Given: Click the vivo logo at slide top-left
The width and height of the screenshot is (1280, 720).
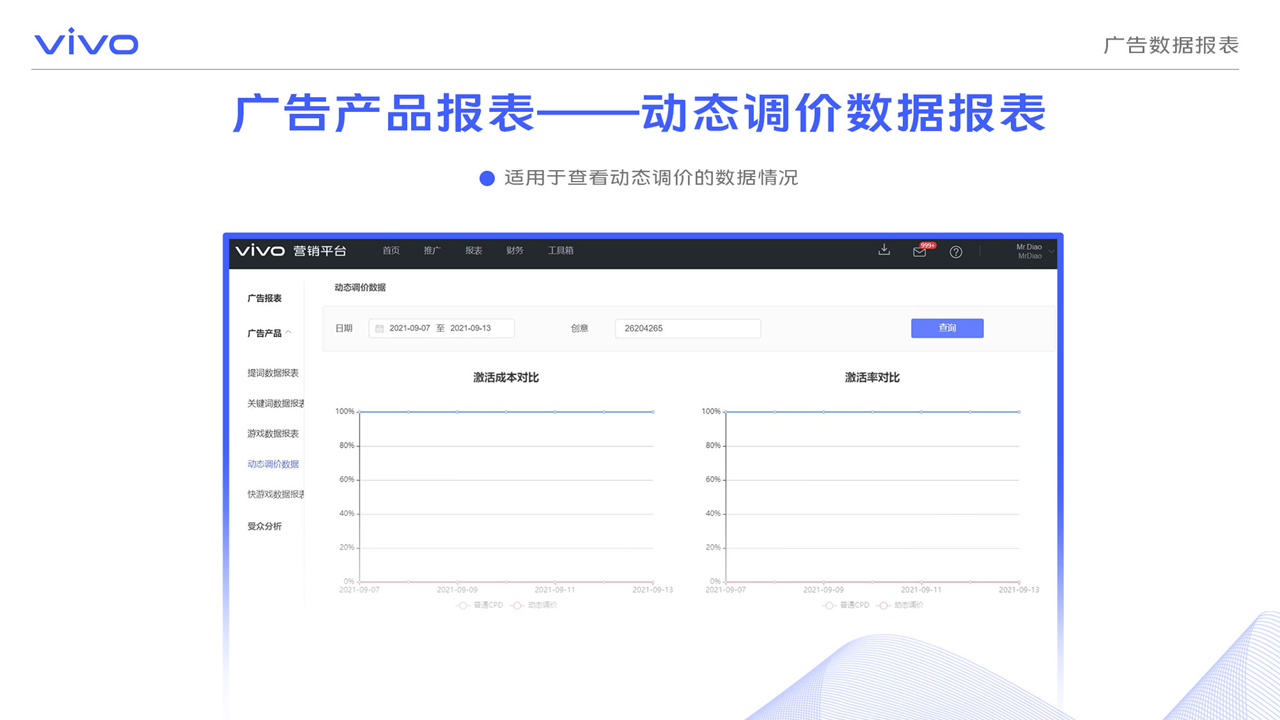Looking at the screenshot, I should pos(86,43).
